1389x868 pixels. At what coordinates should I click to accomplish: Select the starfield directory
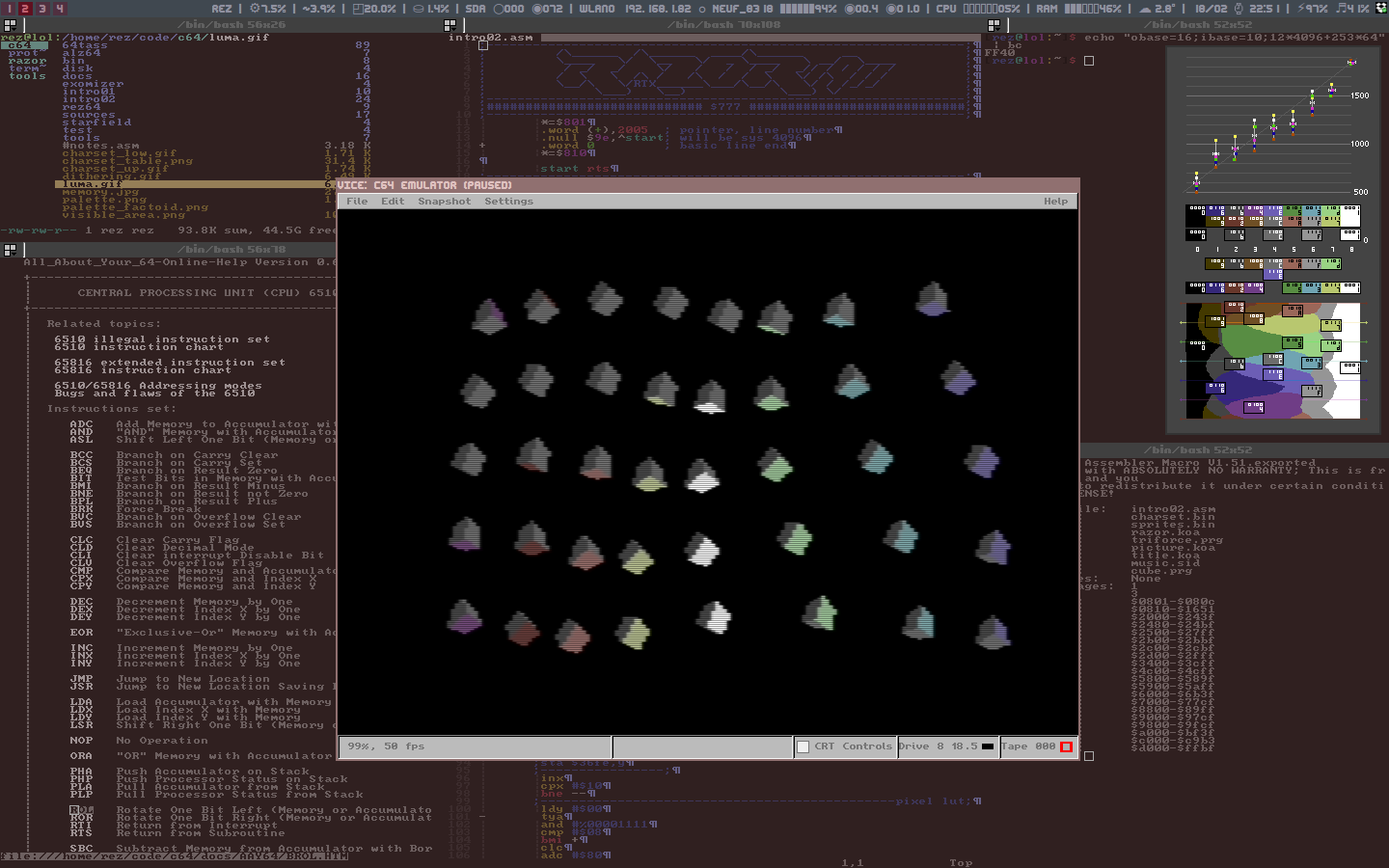[x=96, y=122]
